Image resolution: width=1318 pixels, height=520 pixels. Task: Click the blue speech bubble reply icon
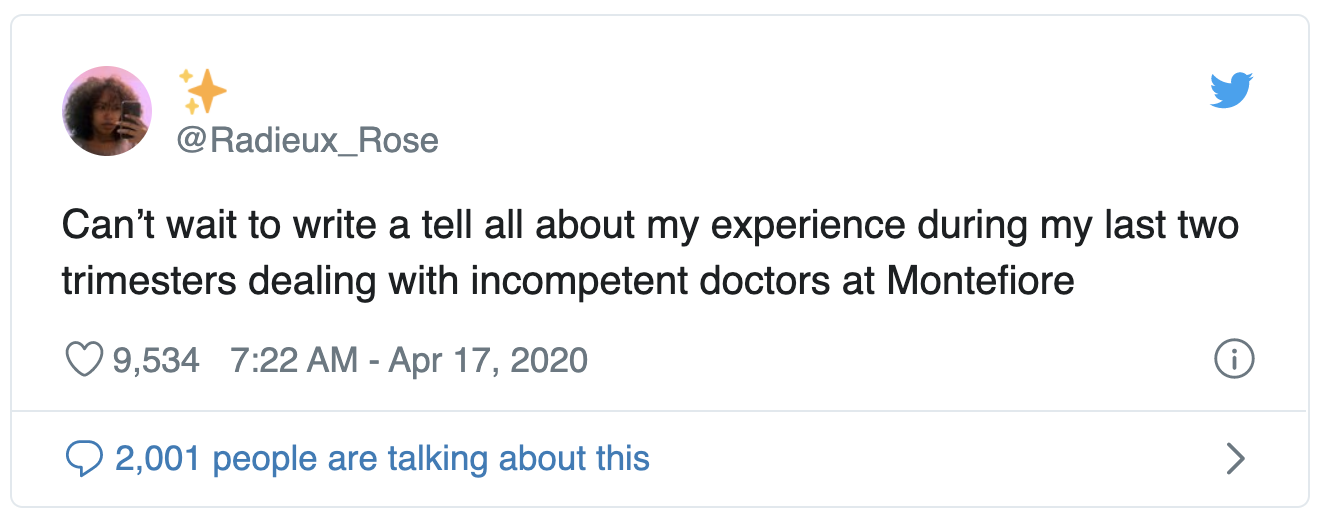click(x=84, y=459)
